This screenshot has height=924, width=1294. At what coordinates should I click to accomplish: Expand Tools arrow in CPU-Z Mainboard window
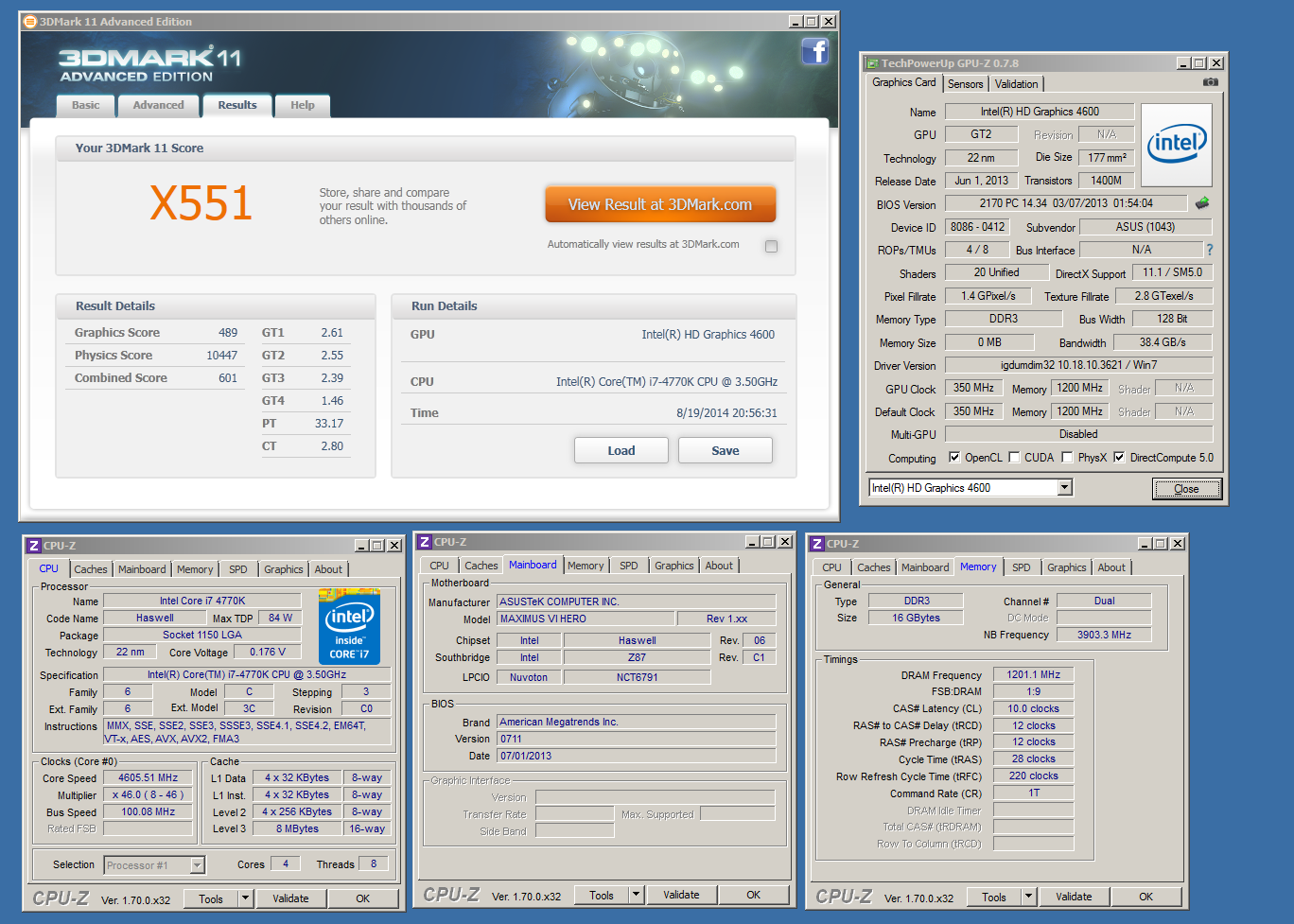(637, 895)
